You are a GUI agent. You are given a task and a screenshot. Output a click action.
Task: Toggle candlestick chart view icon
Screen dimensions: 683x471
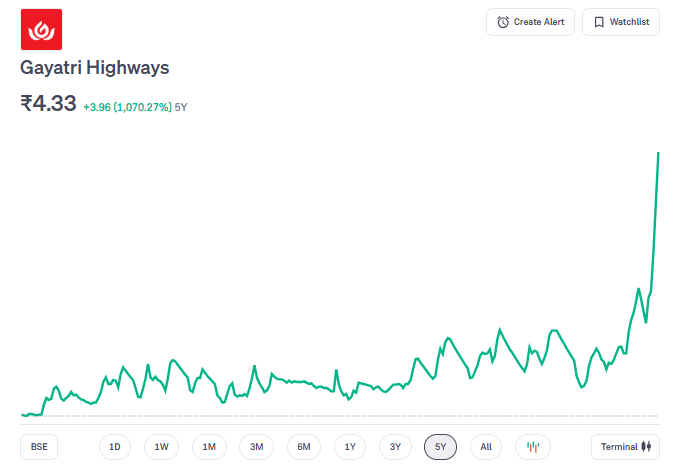[533, 447]
